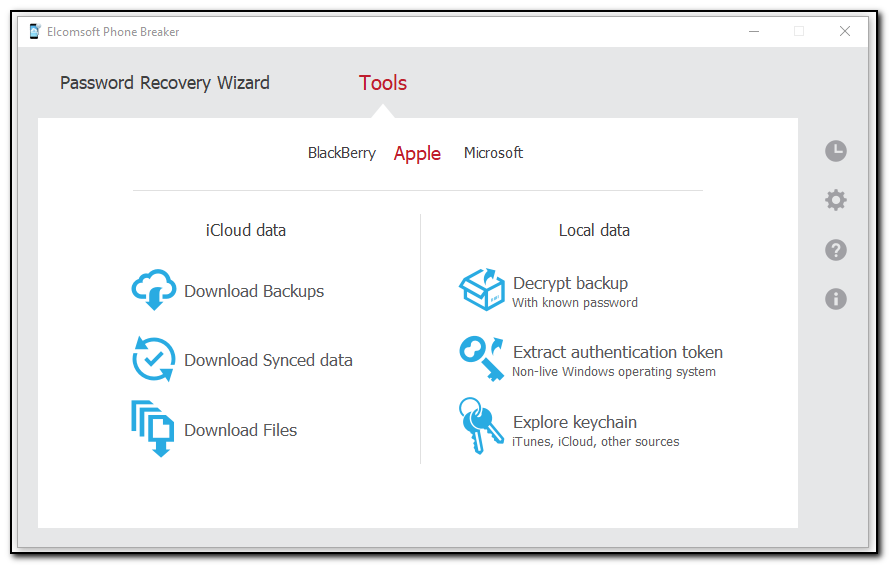Select the Tools tab
Image resolution: width=889 pixels, height=565 pixels.
383,83
